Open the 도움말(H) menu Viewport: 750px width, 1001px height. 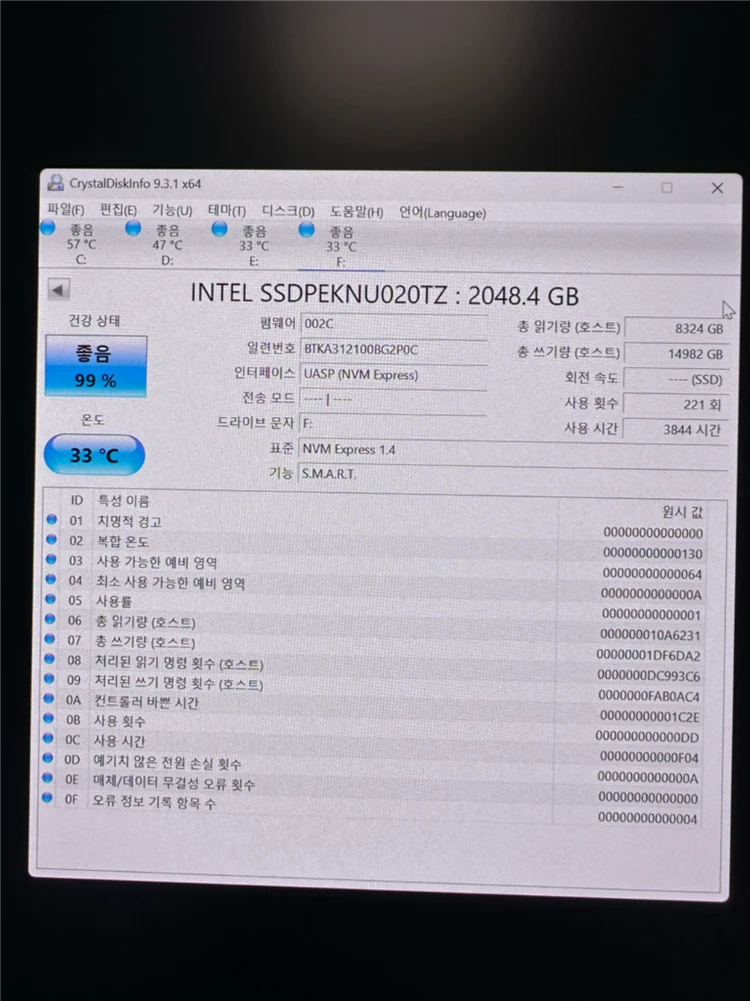coord(357,212)
